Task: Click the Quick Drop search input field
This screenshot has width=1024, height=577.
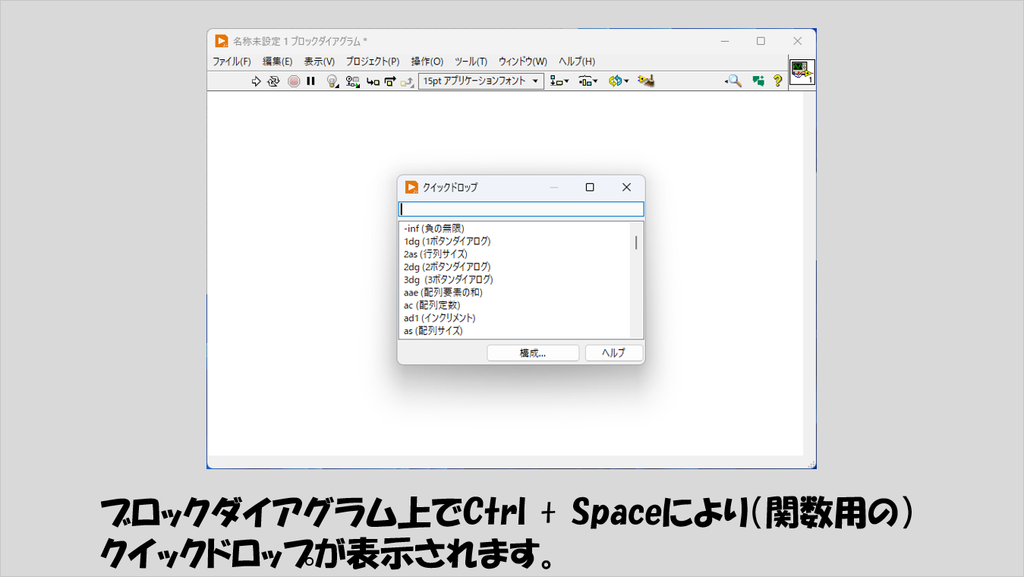Action: tap(521, 209)
